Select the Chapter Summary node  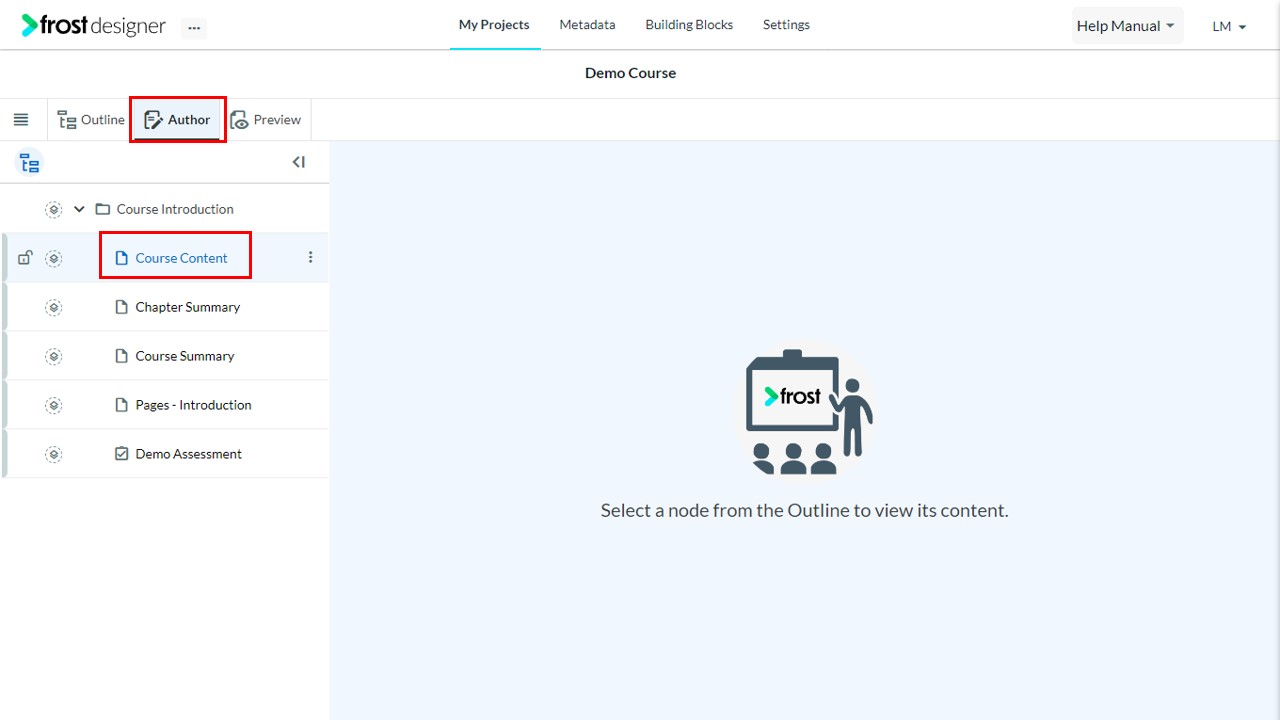click(188, 307)
